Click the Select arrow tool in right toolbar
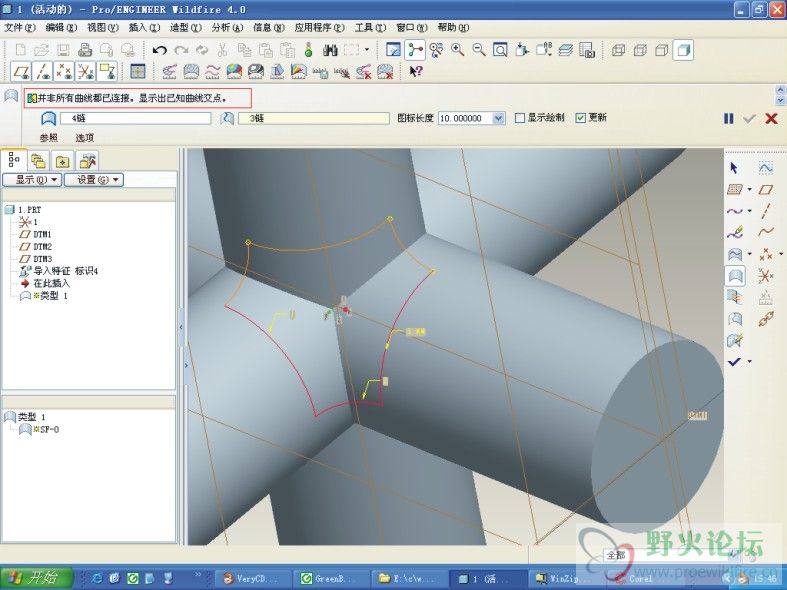This screenshot has height=590, width=787. point(734,168)
